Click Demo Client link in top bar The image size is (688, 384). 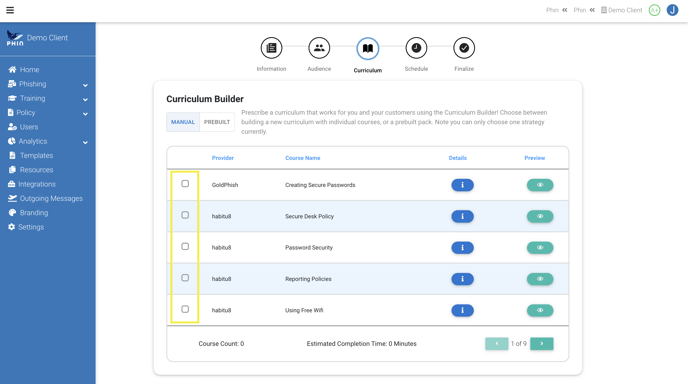click(x=625, y=10)
